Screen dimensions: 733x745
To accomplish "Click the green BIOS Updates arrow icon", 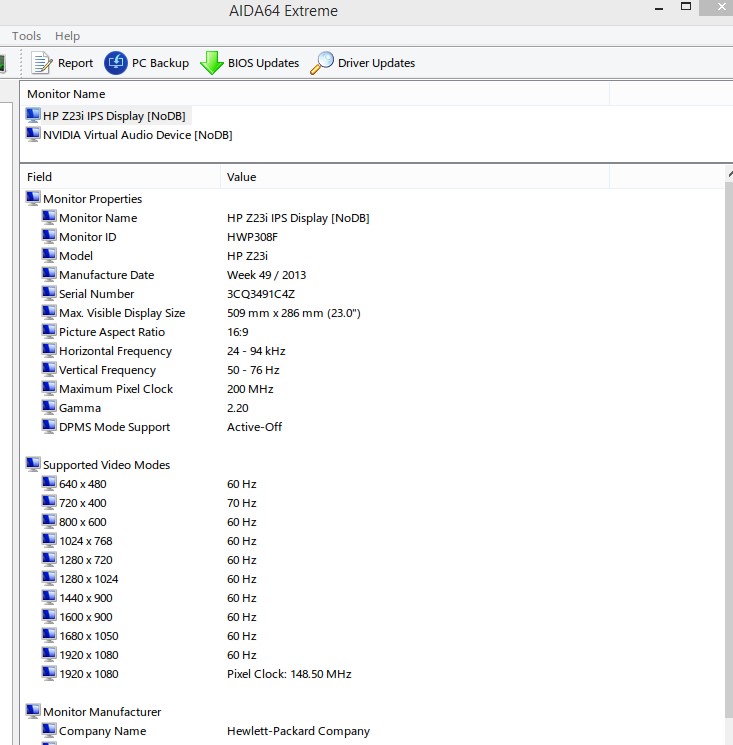I will [x=211, y=63].
